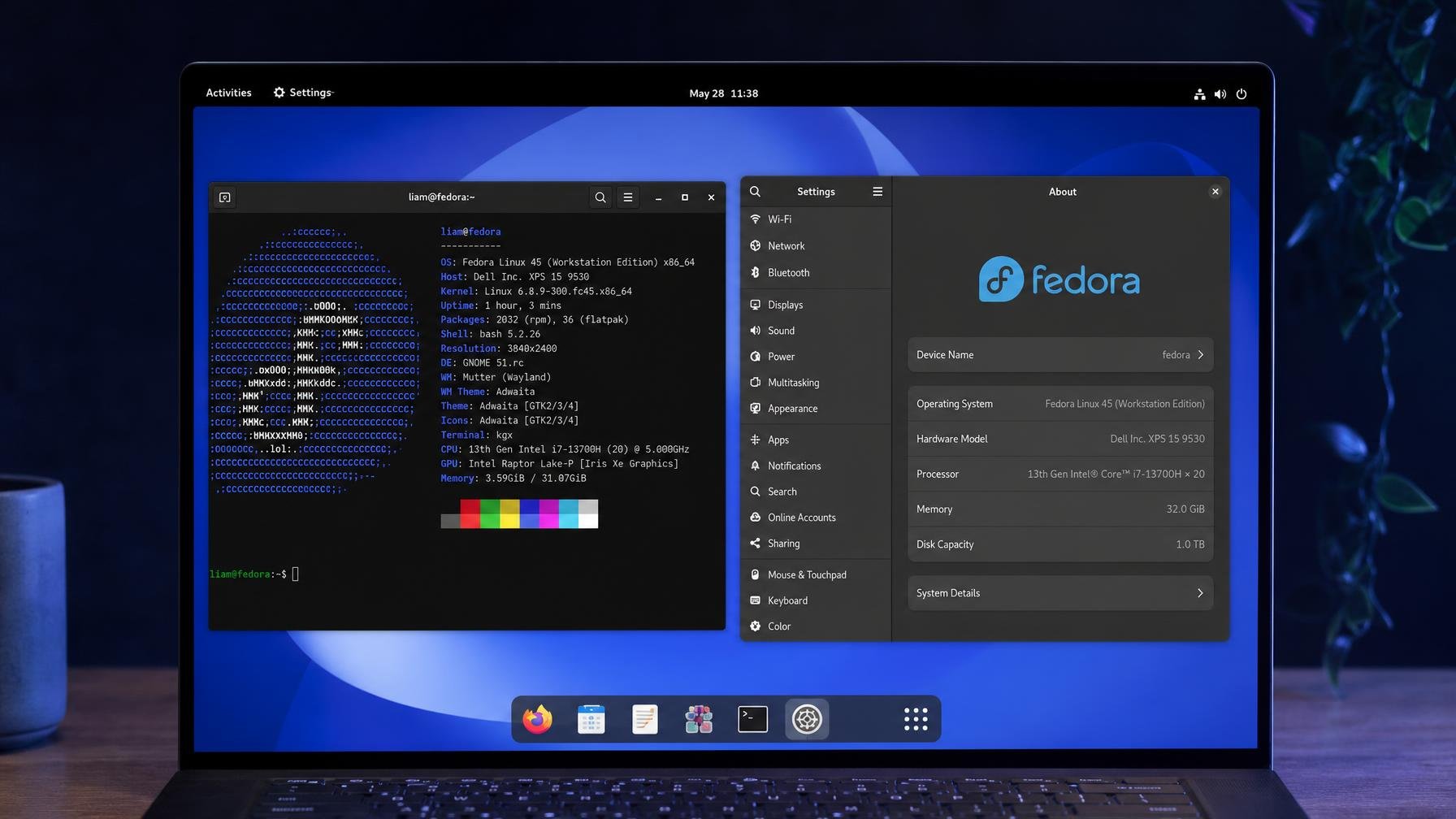Open the Text Editor dock icon
Image resolution: width=1456 pixels, height=819 pixels.
(644, 719)
